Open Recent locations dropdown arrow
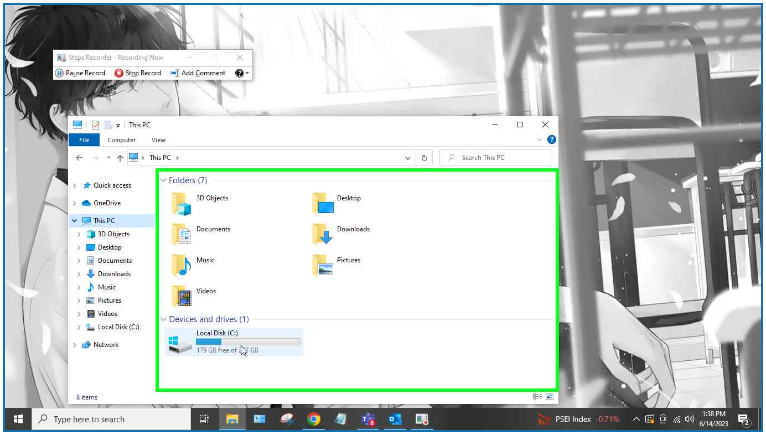The image size is (766, 436). click(x=108, y=158)
